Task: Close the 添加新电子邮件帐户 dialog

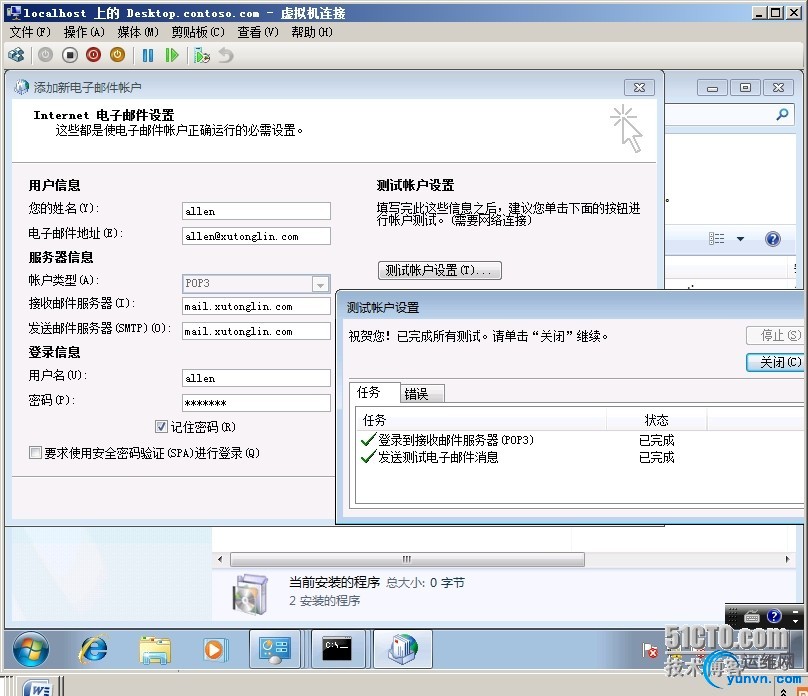Action: point(639,88)
